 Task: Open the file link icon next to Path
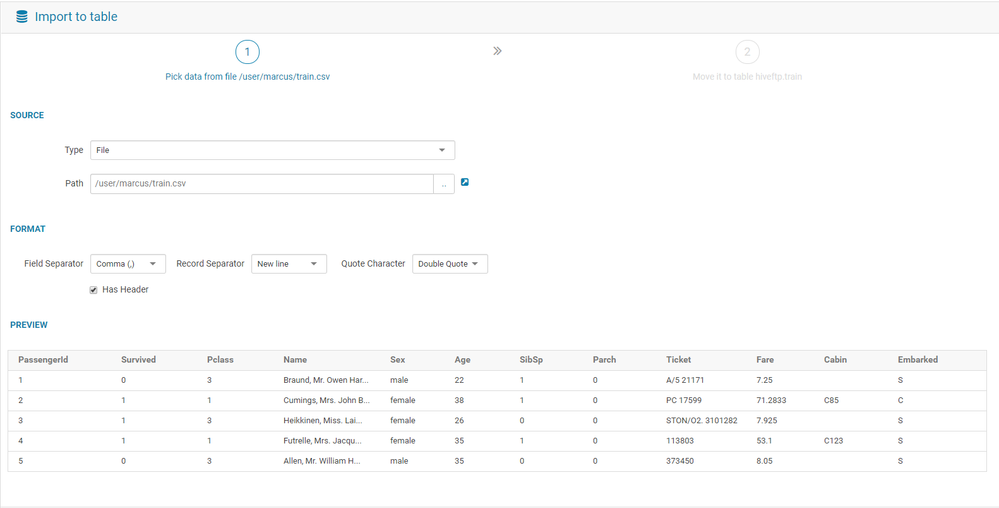point(464,182)
